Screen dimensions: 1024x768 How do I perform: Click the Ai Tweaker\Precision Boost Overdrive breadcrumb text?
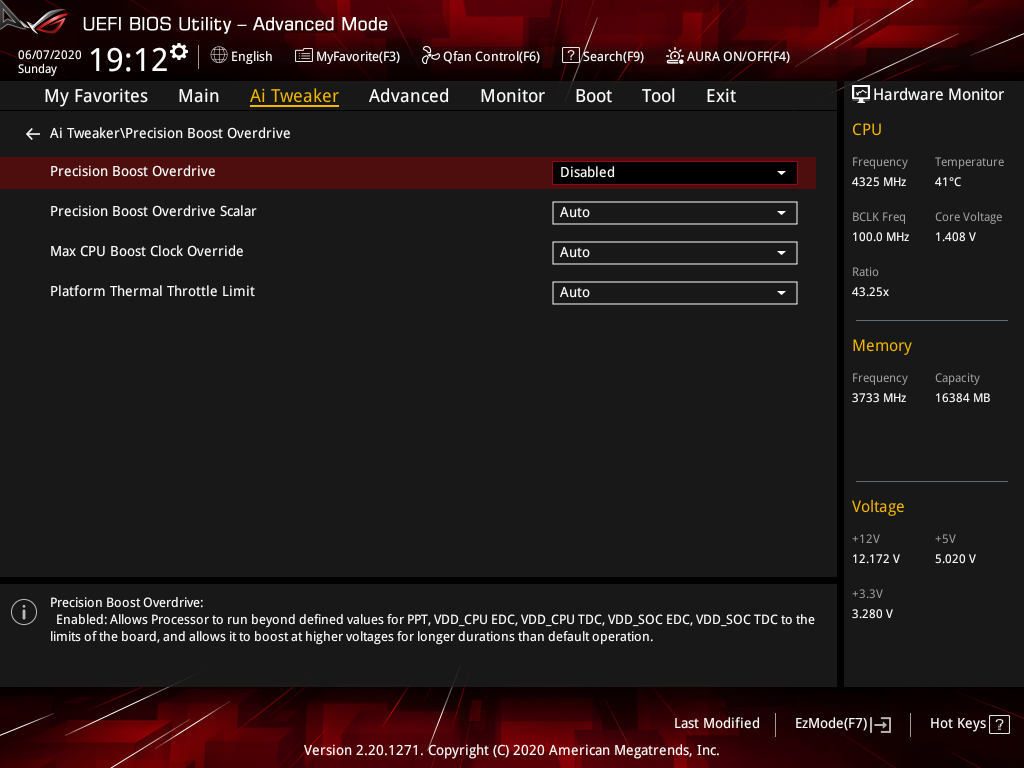[170, 133]
